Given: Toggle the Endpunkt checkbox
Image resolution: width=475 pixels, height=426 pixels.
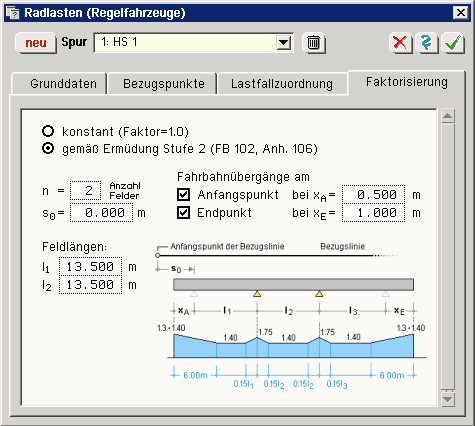Looking at the screenshot, I should coord(183,213).
